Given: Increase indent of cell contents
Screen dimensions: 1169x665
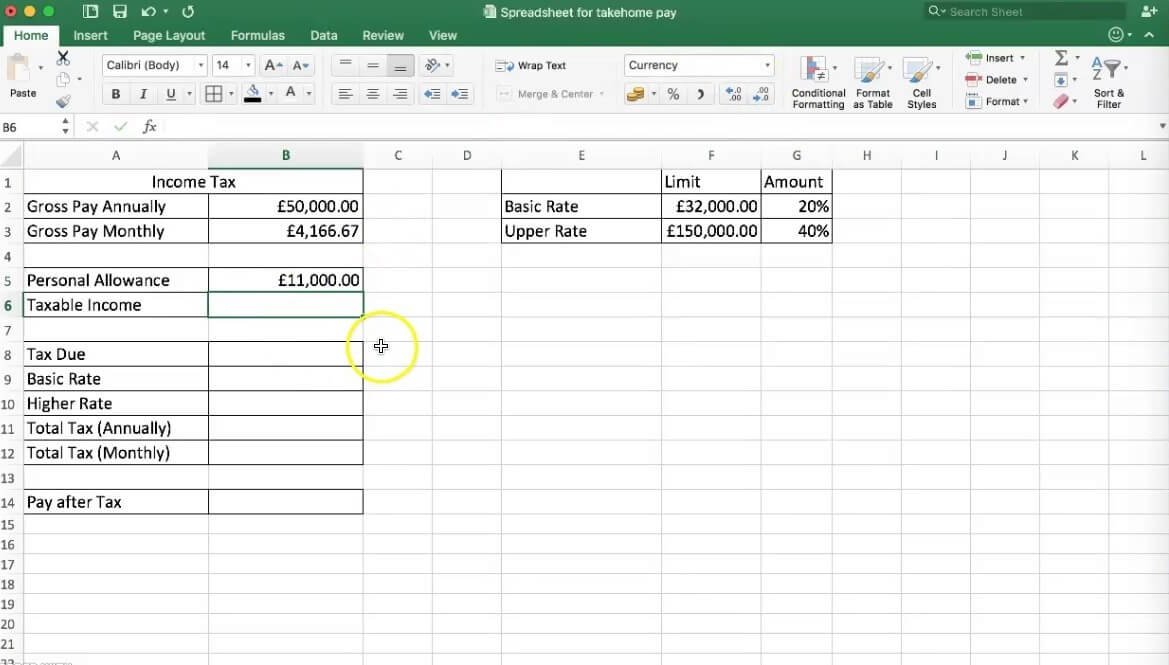Looking at the screenshot, I should (x=460, y=94).
